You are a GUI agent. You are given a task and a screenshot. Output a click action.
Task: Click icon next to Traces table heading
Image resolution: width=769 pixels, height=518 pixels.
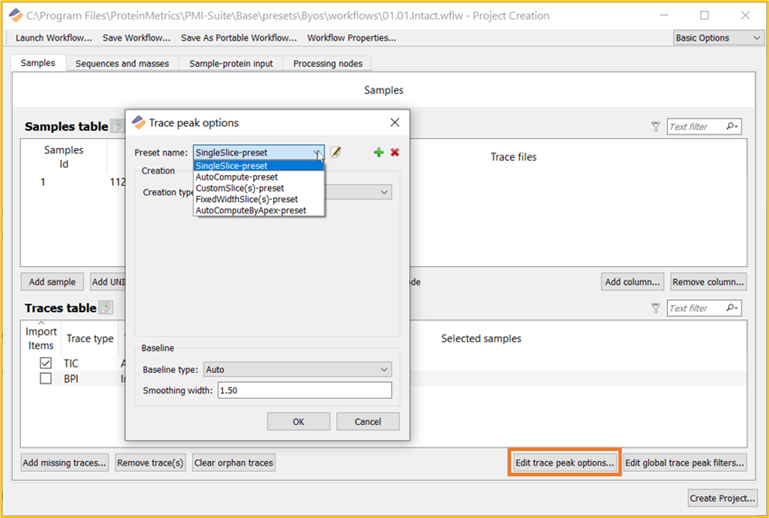[105, 308]
